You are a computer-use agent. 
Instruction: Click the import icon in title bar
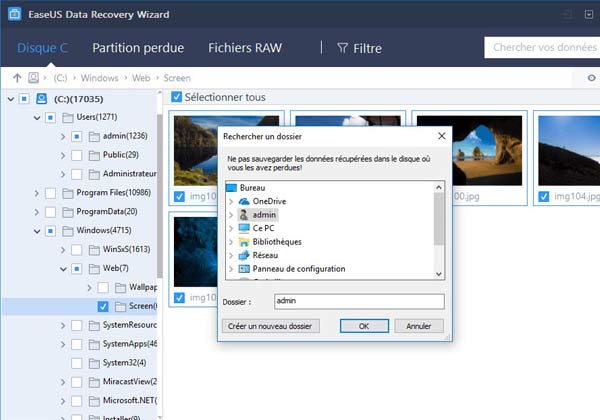(x=567, y=15)
